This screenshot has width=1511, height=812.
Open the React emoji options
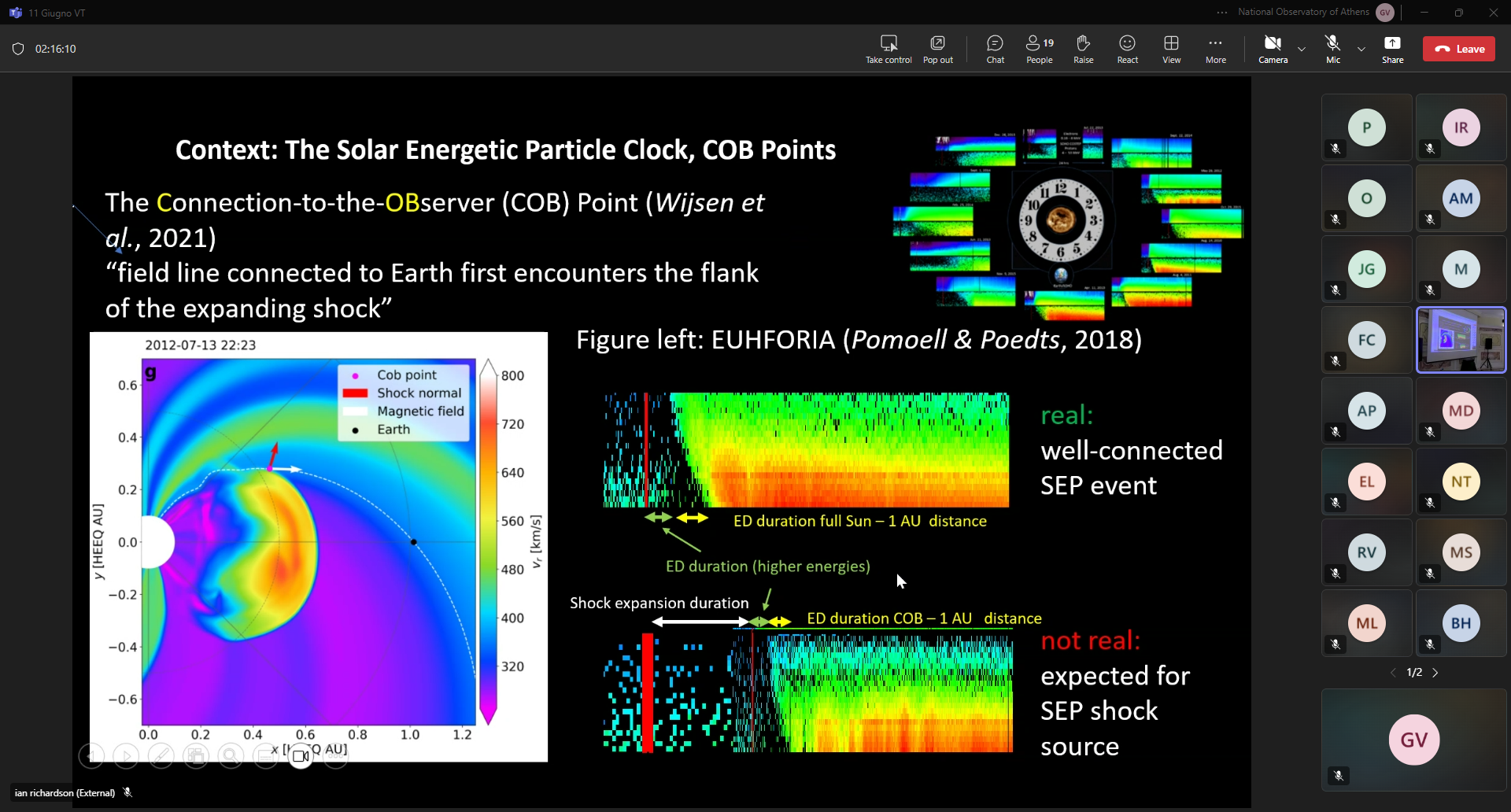pyautogui.click(x=1128, y=49)
